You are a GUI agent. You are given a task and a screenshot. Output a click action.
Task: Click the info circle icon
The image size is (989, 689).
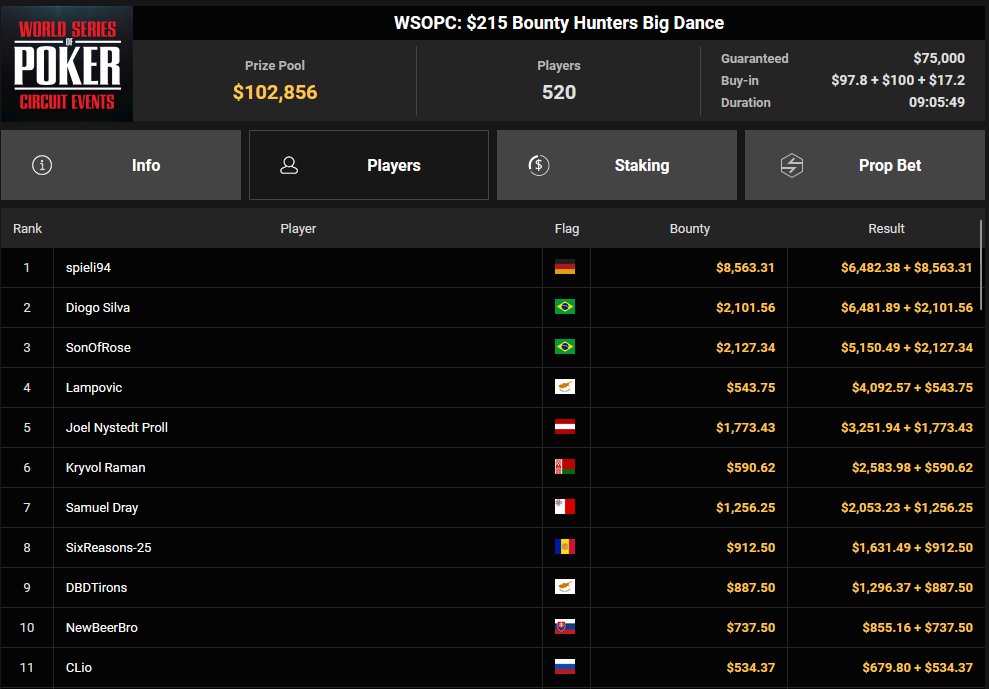(42, 165)
